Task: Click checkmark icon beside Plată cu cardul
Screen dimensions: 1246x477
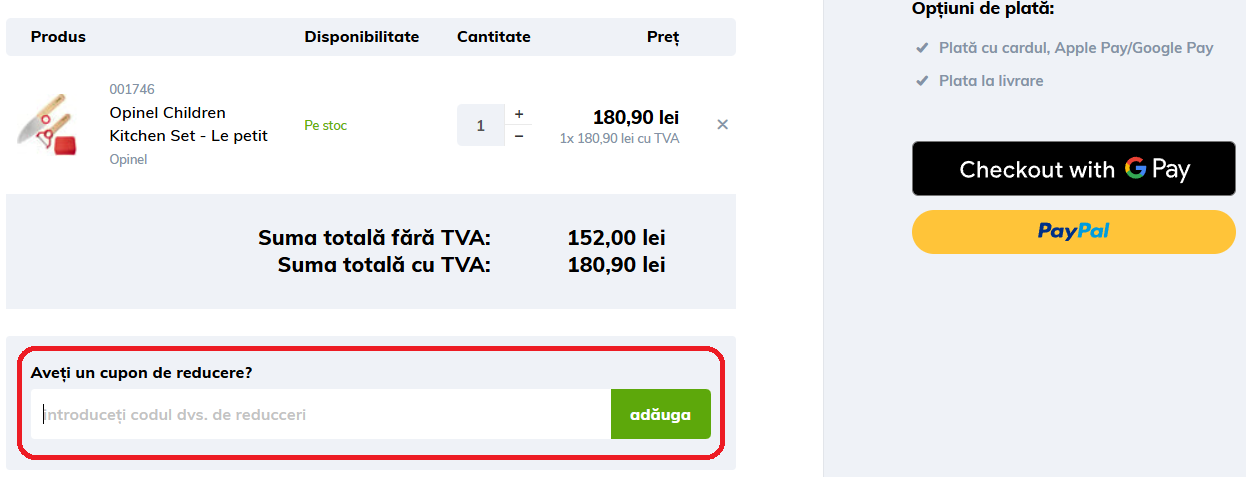Action: pos(922,48)
